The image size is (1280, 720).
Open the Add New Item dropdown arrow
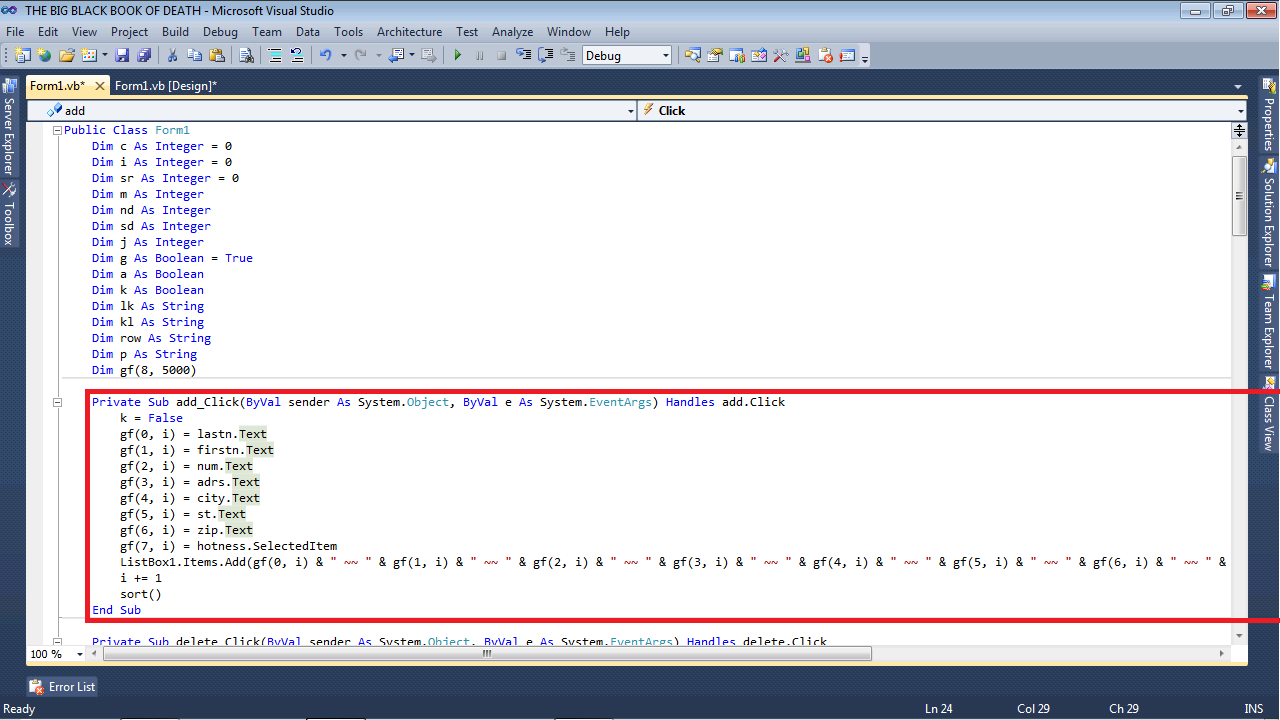pyautogui.click(x=104, y=56)
